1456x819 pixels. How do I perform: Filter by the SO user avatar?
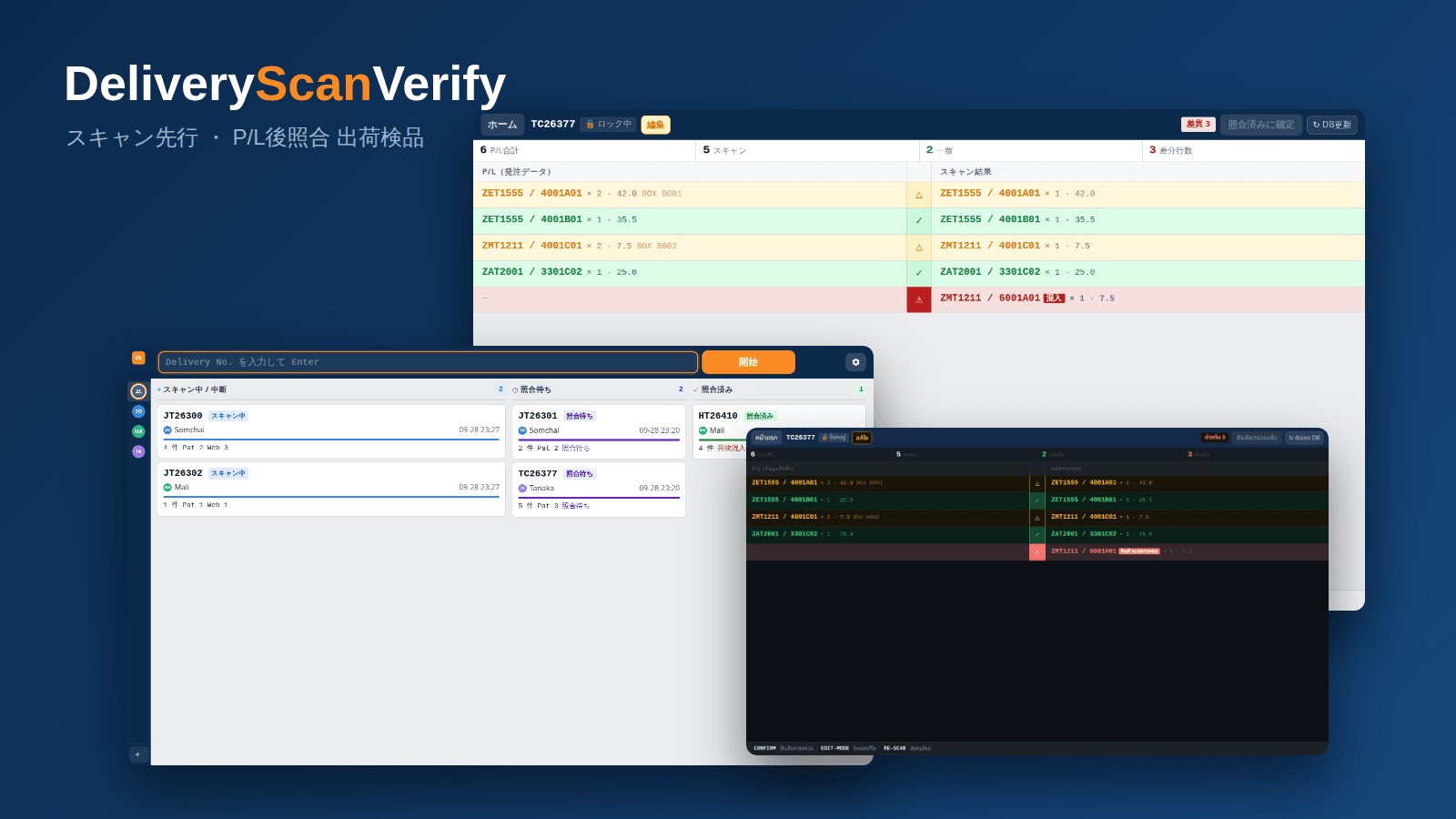click(x=138, y=411)
